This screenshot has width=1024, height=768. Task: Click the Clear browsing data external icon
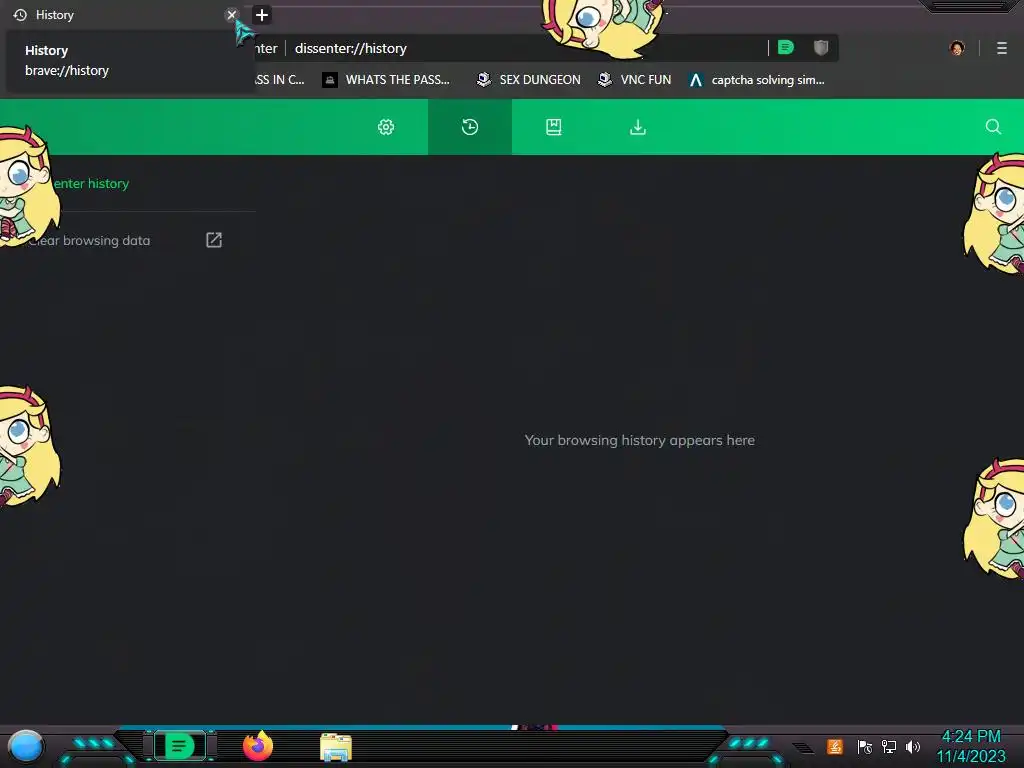[214, 240]
